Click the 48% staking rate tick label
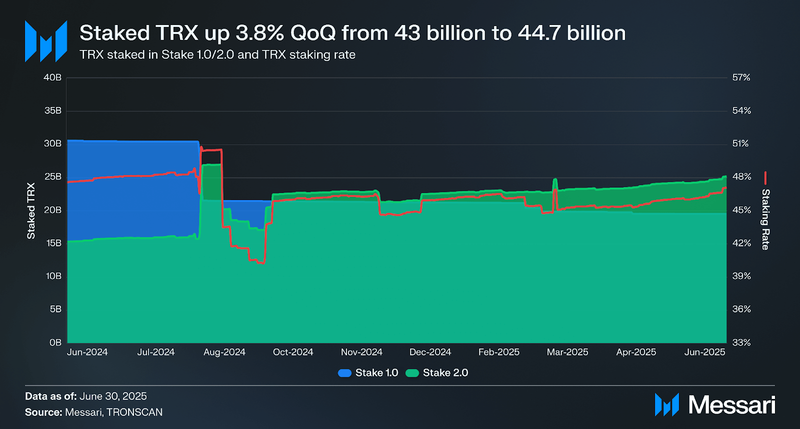800x429 pixels. pos(741,177)
